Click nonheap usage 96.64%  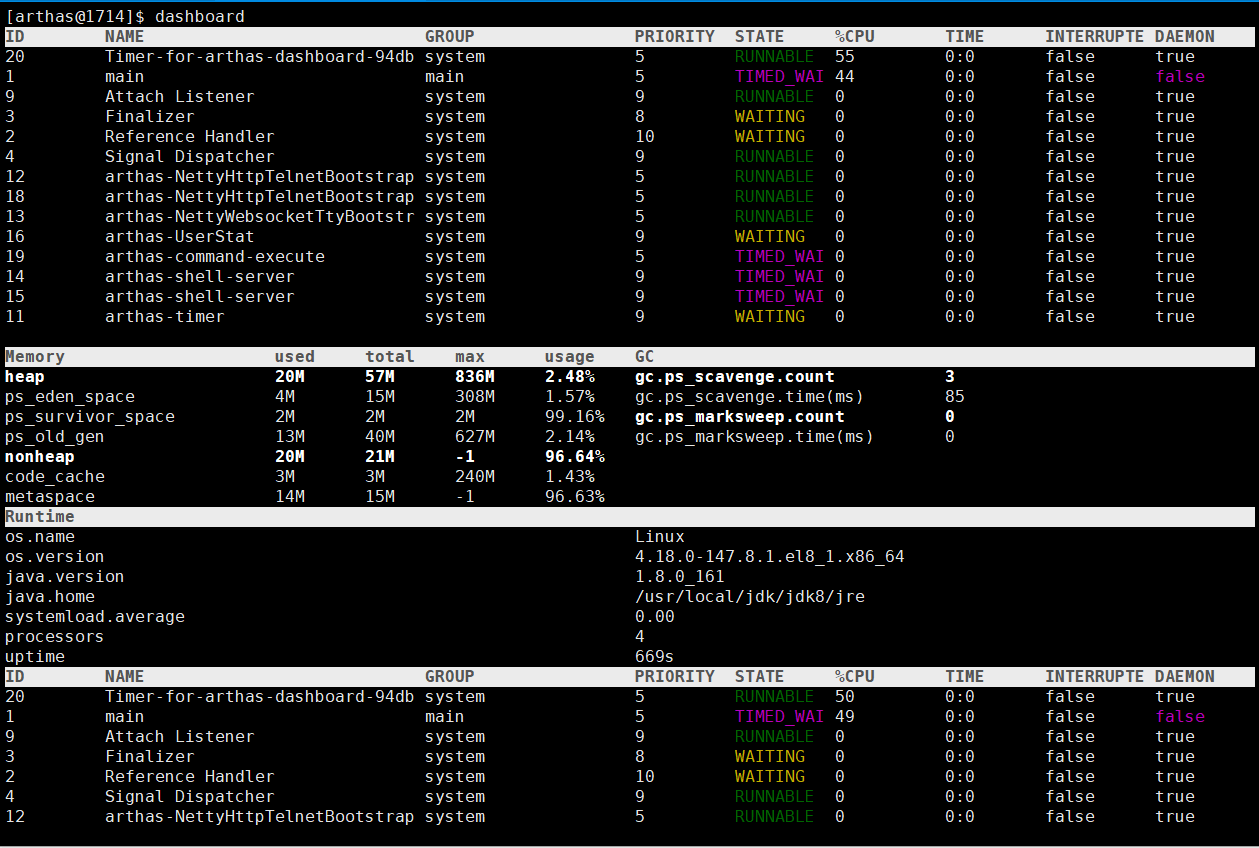tap(575, 457)
